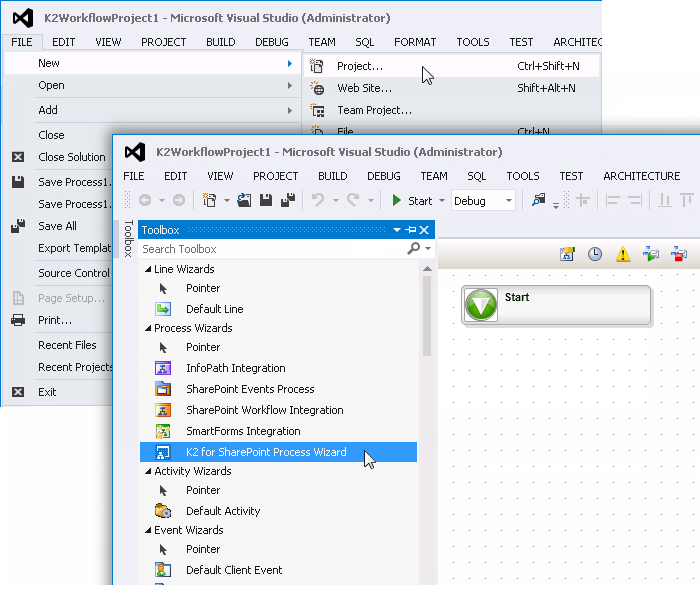Viewport: 700px width, 612px height.
Task: Close the Toolbox panel
Action: click(424, 230)
